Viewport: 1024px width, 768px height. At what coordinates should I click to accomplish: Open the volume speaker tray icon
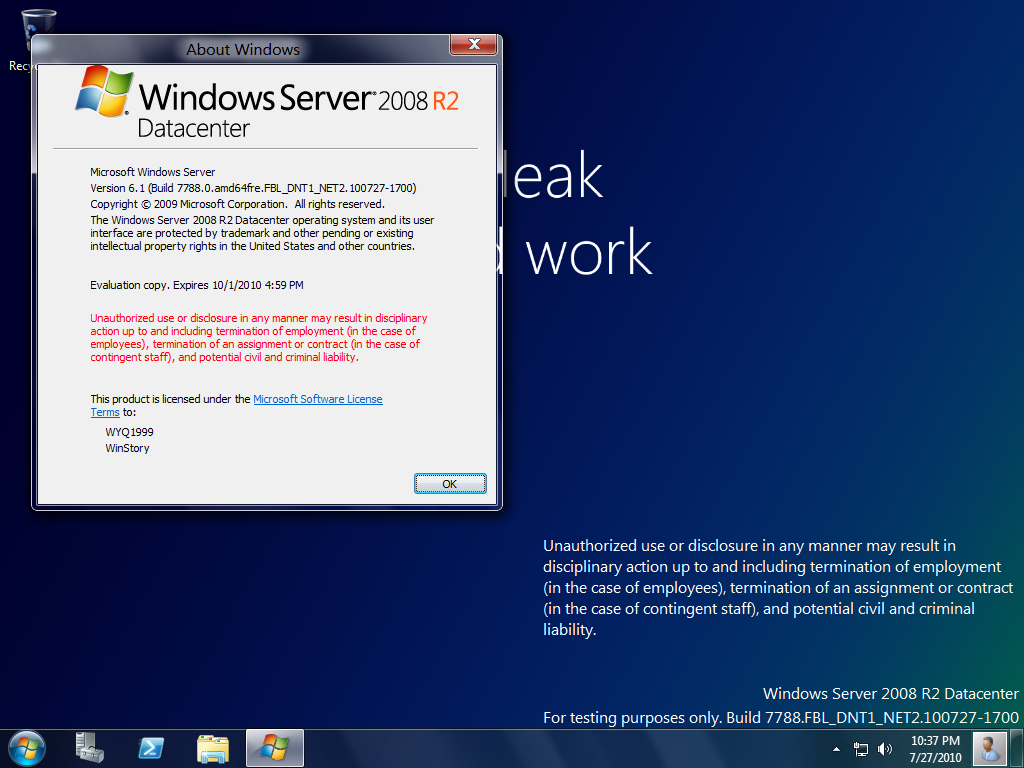[885, 749]
